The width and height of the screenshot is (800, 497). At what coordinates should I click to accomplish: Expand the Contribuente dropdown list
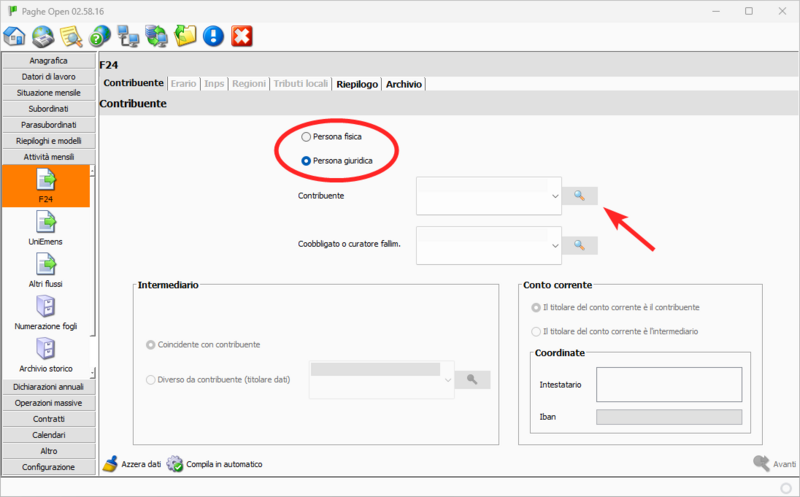click(555, 197)
